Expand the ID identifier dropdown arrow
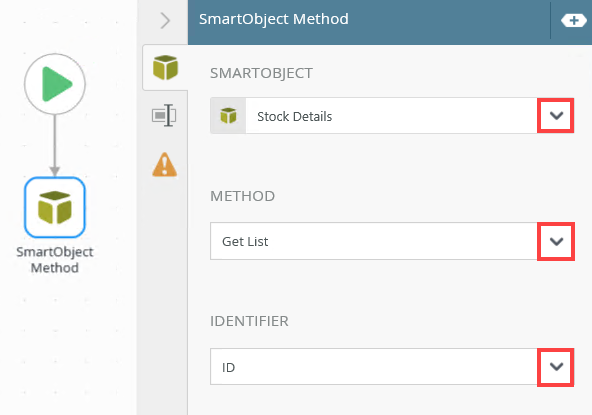The width and height of the screenshot is (592, 415). tap(556, 367)
